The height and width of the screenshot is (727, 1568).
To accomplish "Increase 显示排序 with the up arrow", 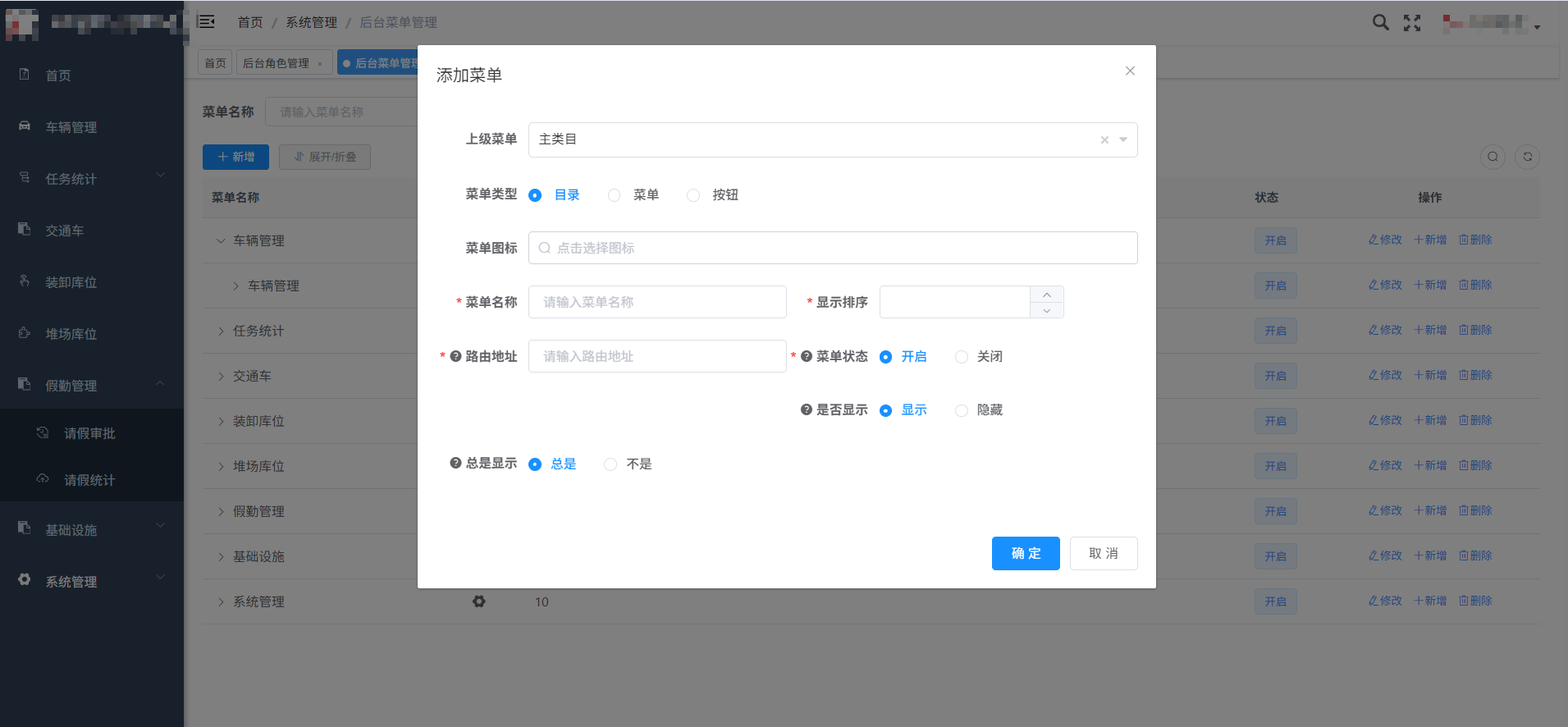I will tap(1047, 295).
